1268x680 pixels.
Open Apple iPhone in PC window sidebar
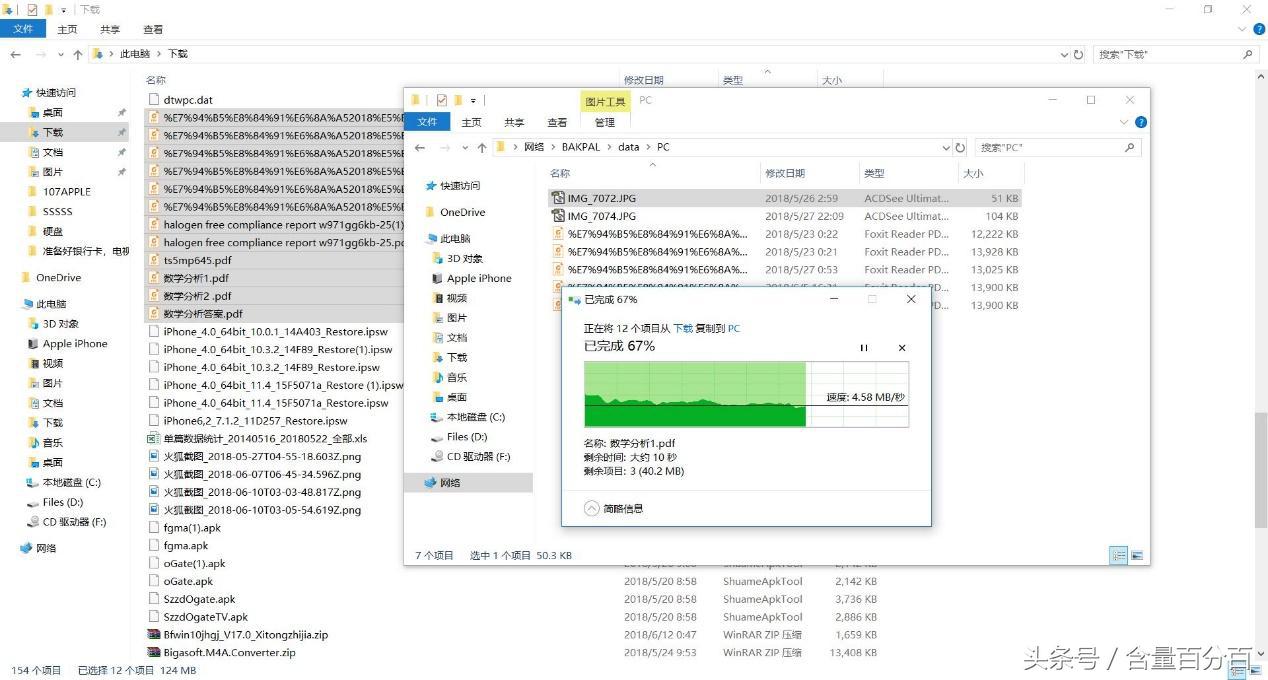click(x=479, y=278)
